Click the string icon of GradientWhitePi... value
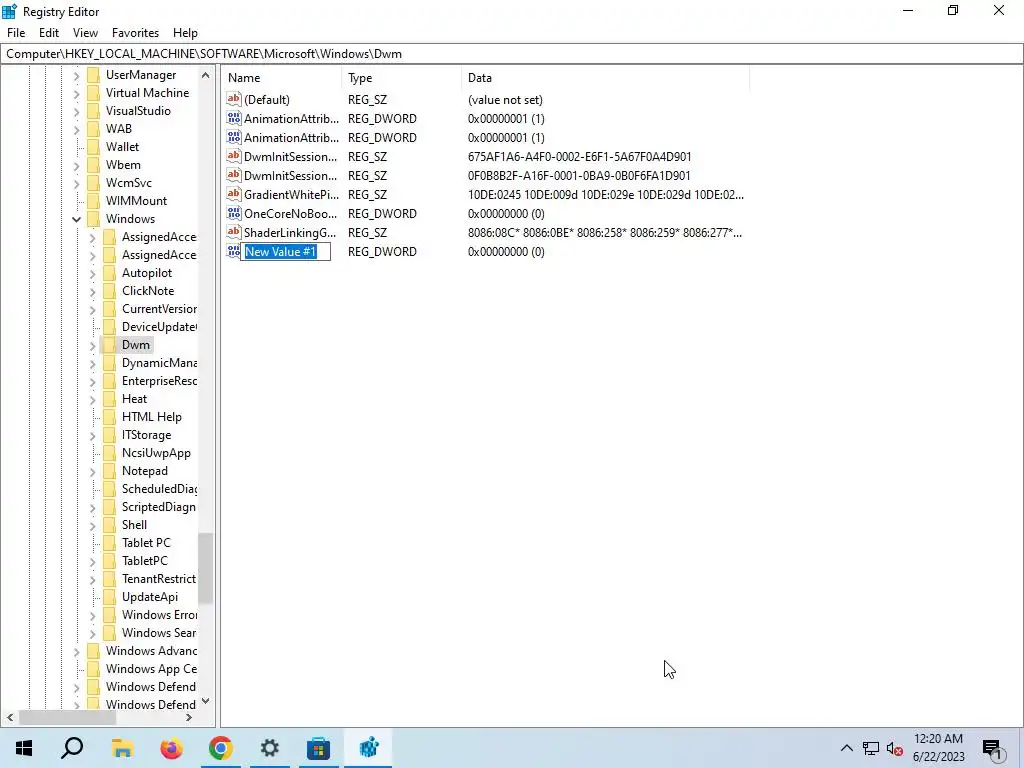1024x768 pixels. tap(234, 195)
